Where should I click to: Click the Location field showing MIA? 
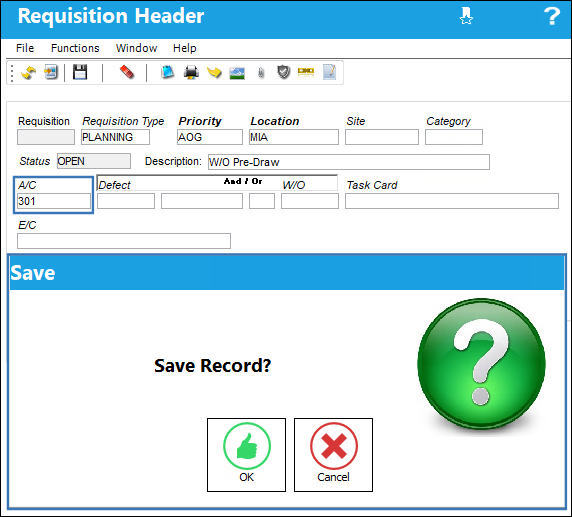[x=294, y=137]
